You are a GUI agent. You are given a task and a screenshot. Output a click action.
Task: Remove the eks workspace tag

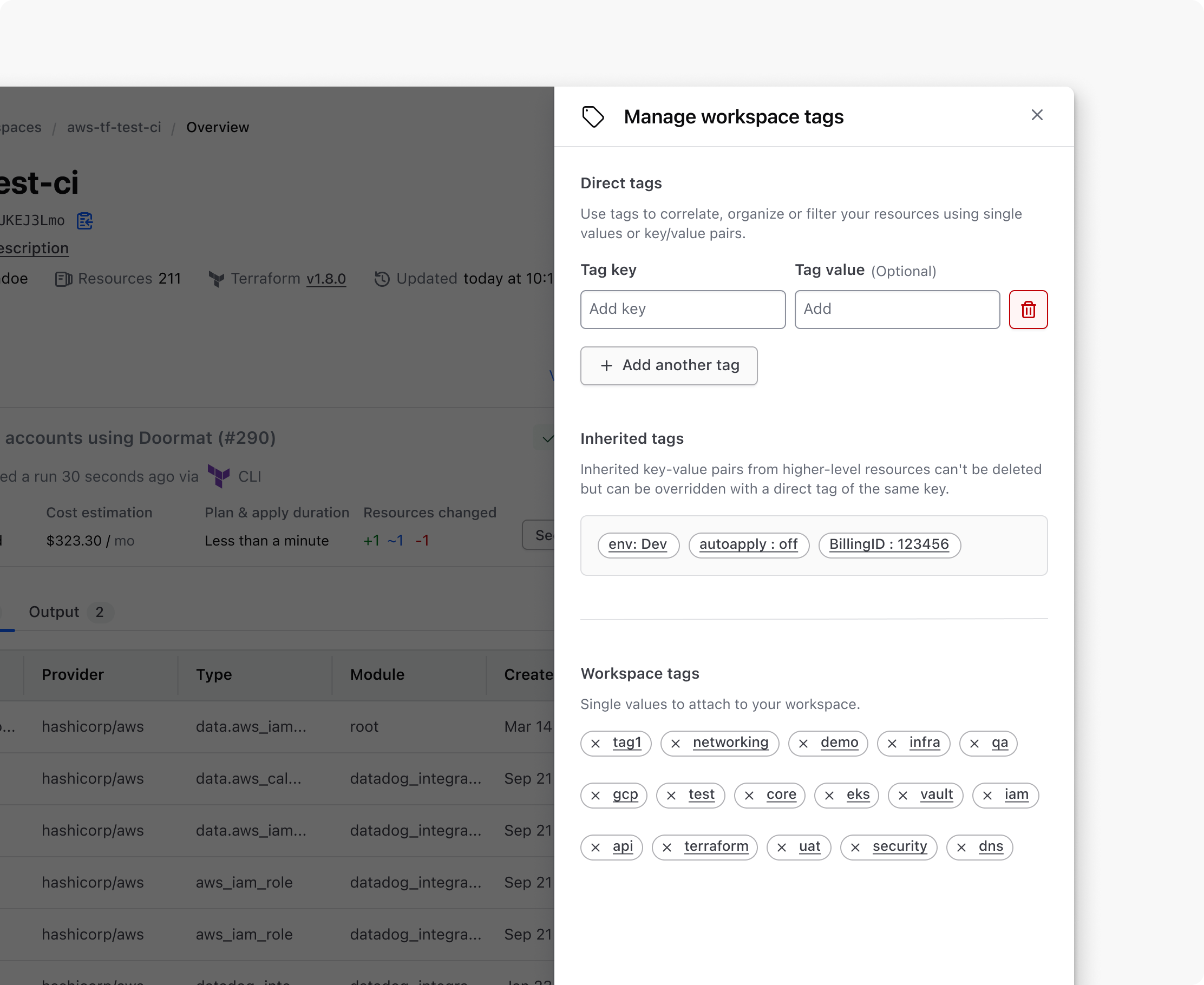click(x=829, y=796)
